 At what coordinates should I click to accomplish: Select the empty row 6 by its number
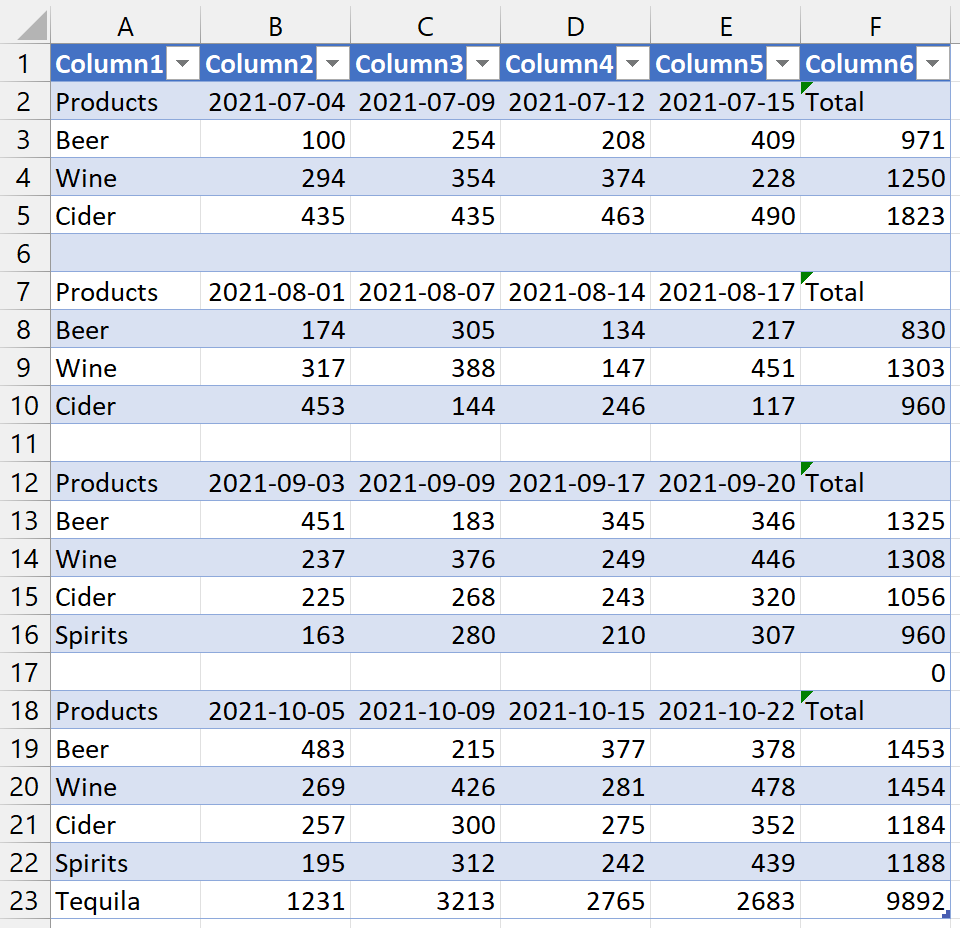pos(24,253)
